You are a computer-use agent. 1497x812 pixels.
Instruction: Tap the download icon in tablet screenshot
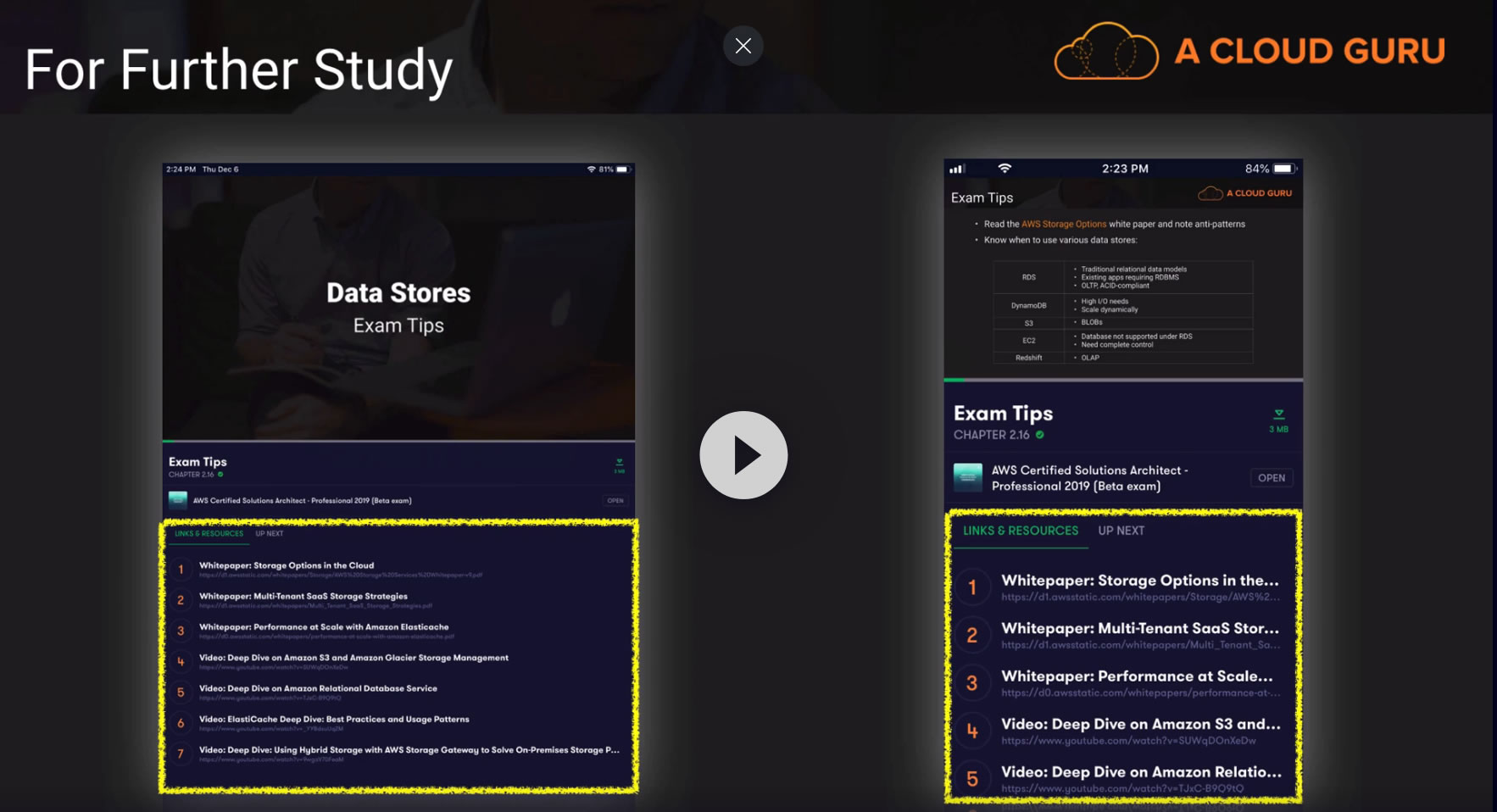[x=620, y=465]
